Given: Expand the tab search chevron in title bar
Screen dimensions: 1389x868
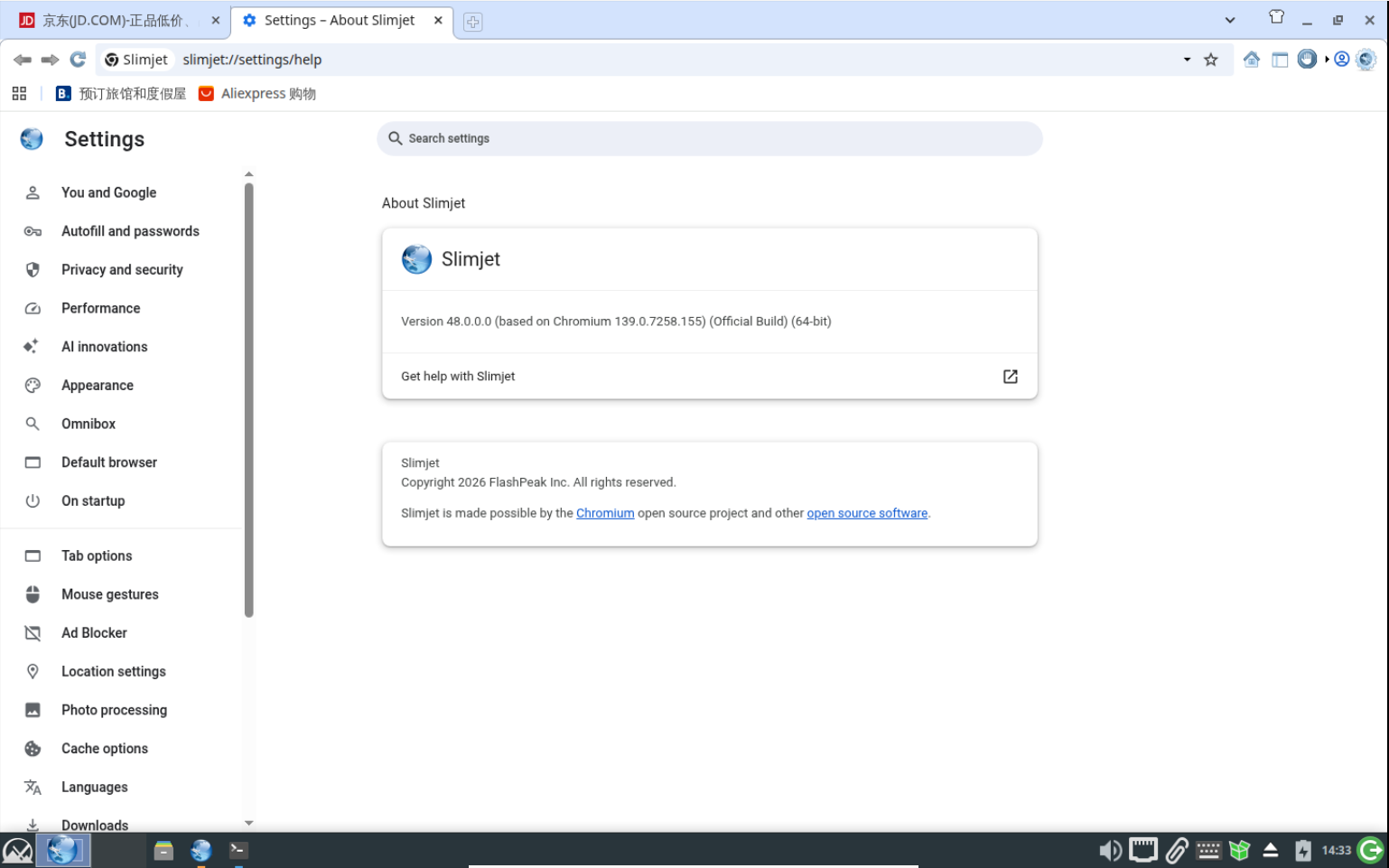Looking at the screenshot, I should point(1229,20).
